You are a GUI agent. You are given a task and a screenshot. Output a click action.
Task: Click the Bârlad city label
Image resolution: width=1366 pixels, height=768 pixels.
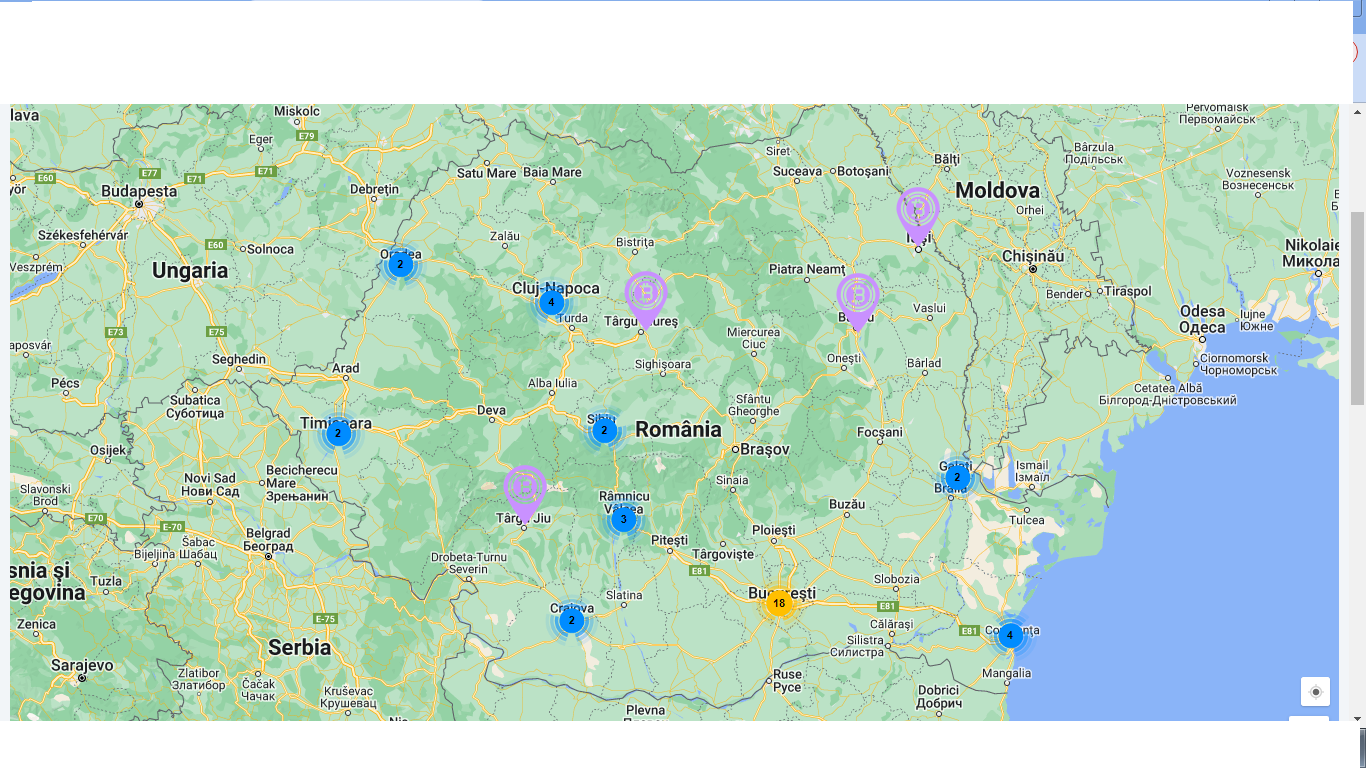[923, 363]
